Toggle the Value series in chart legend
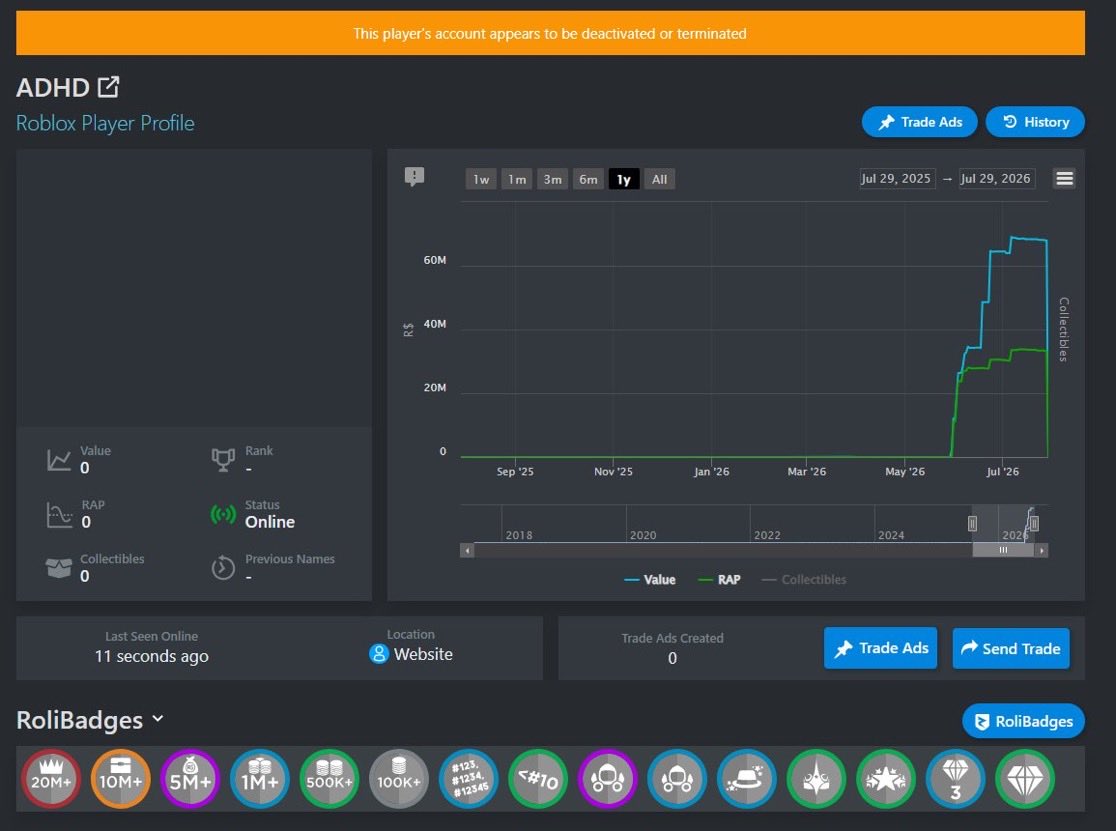1116x831 pixels. coord(650,580)
